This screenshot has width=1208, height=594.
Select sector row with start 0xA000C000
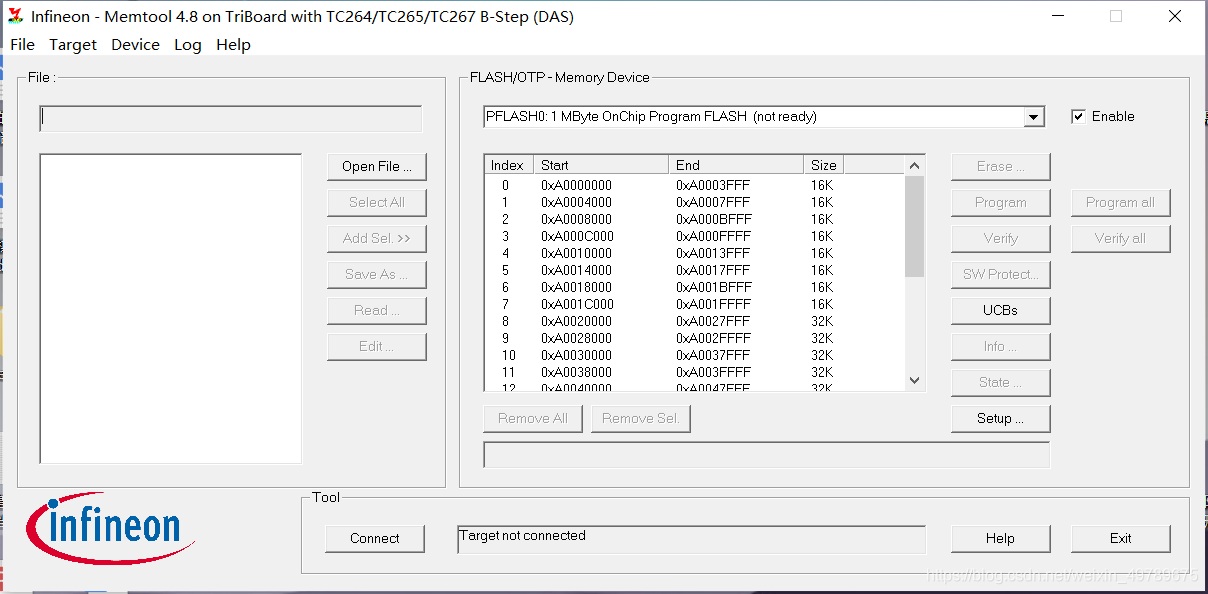[x=695, y=237]
